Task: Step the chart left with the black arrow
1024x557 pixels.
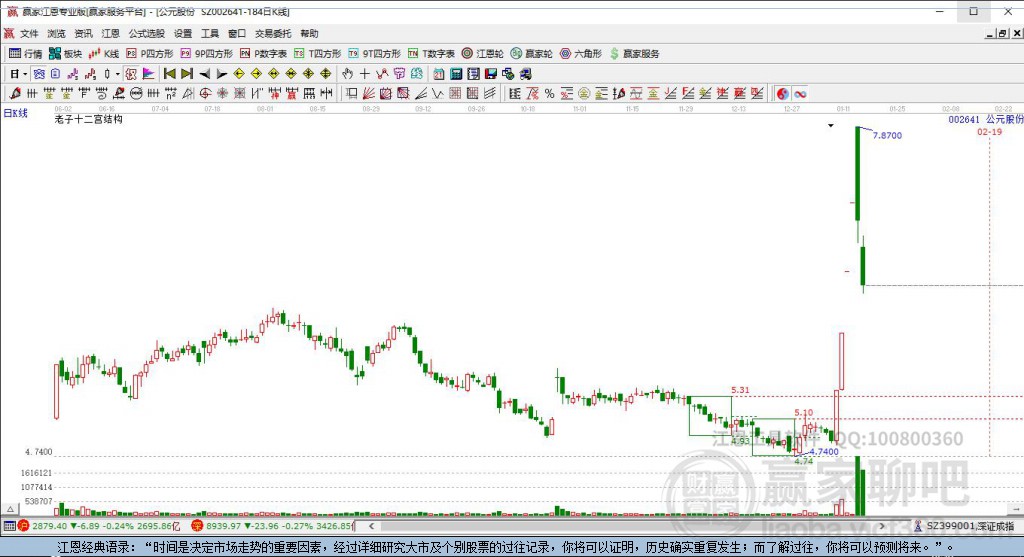Action: coord(204,74)
